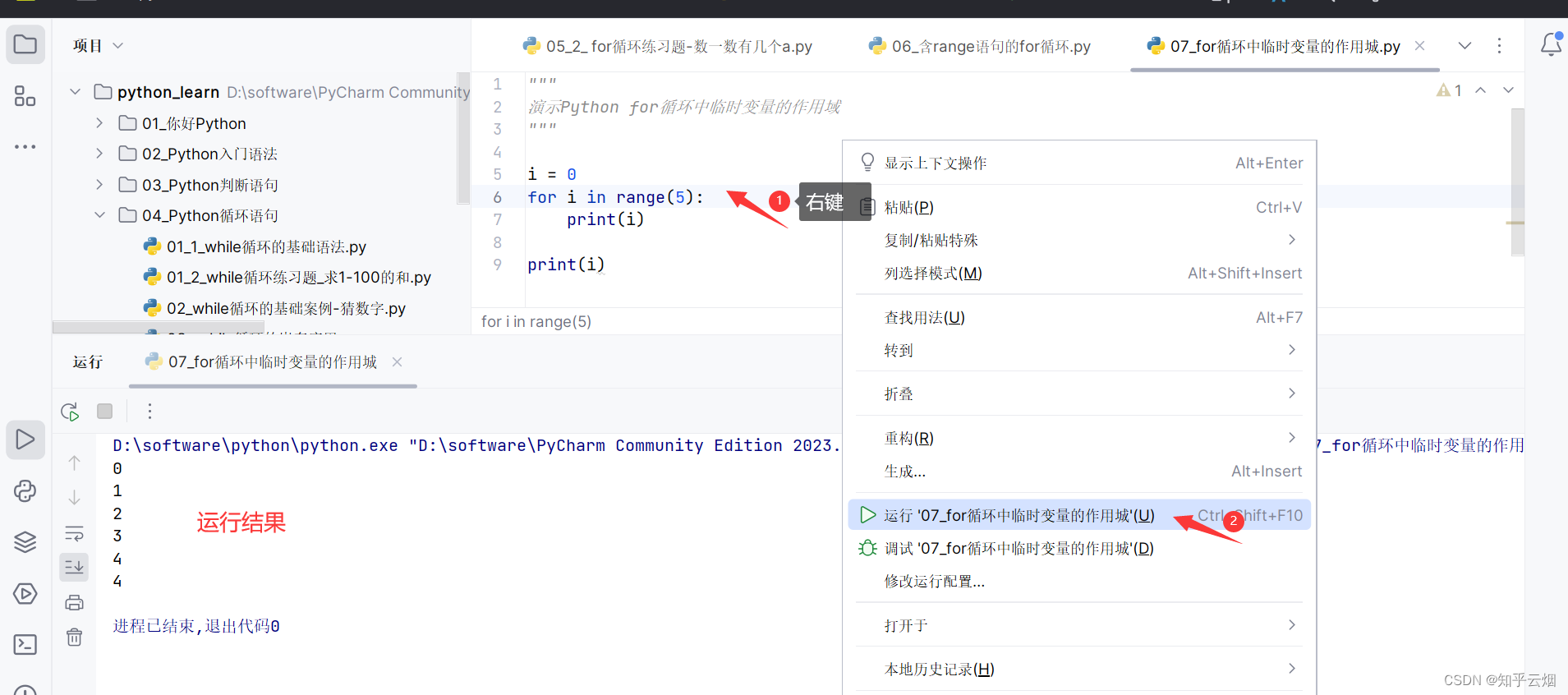
Task: Open the 转到 submenu
Action: pyautogui.click(x=1079, y=350)
